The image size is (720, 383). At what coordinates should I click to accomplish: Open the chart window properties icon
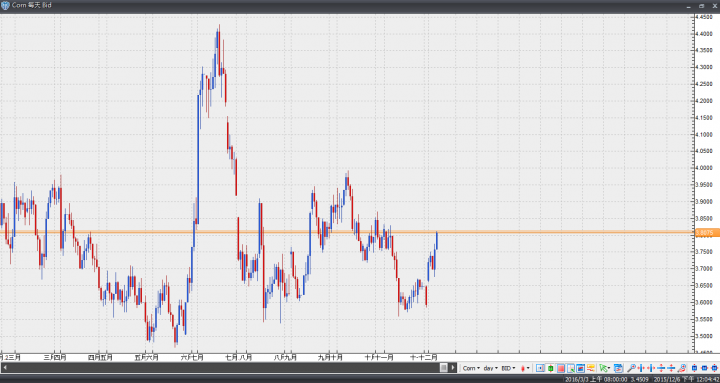pos(618,368)
